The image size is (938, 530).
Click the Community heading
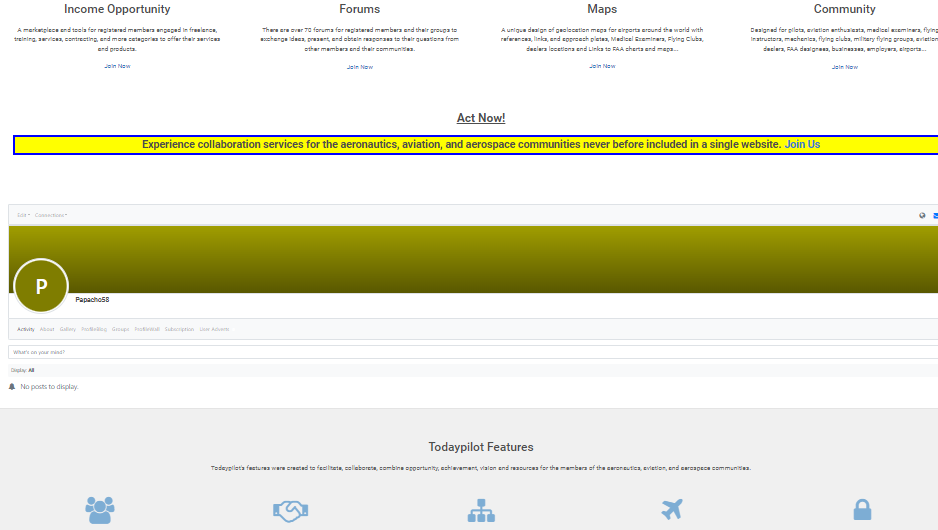(x=844, y=9)
